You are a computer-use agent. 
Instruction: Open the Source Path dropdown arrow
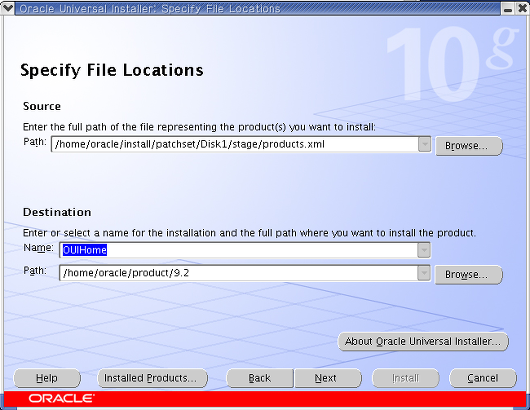[424, 144]
